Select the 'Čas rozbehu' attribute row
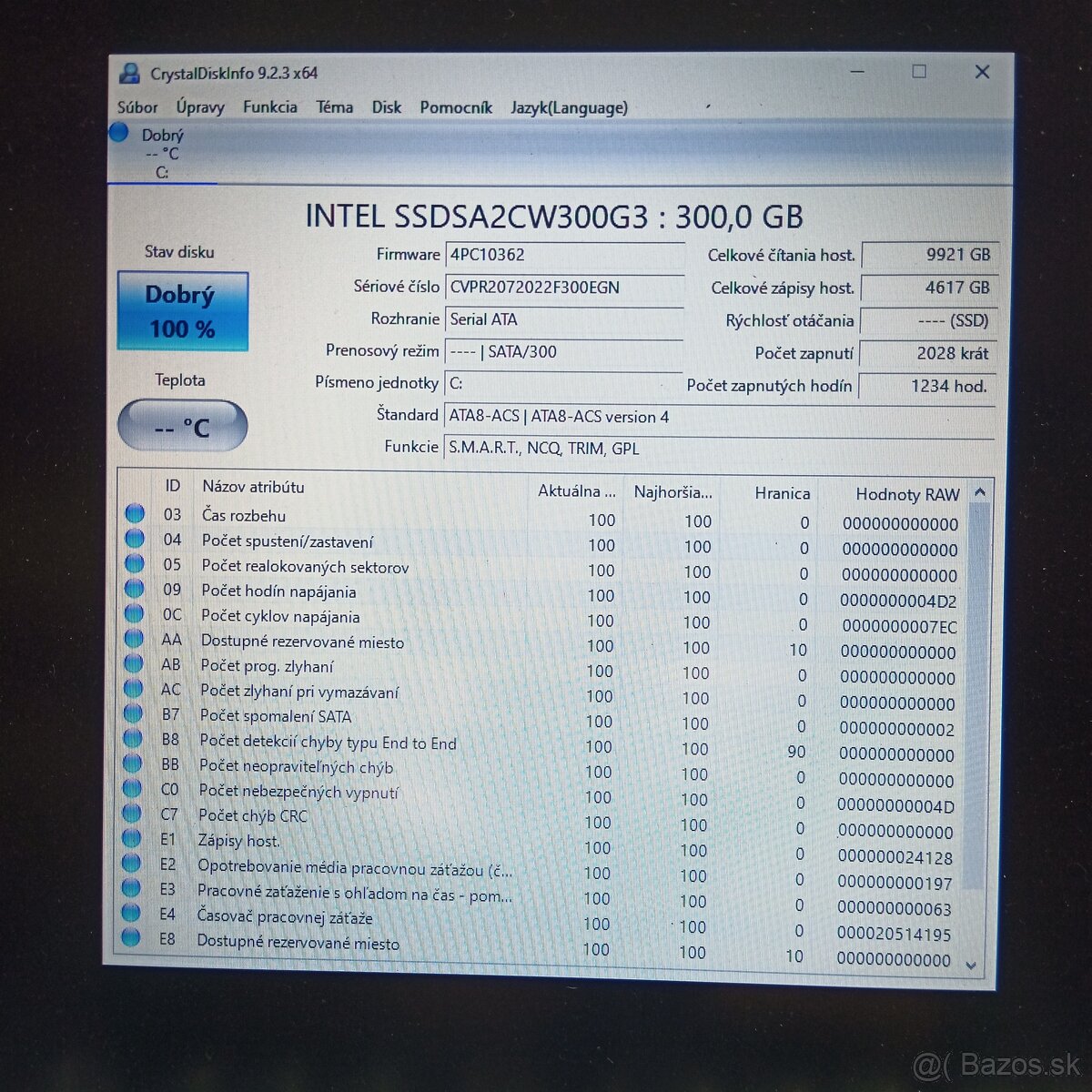This screenshot has width=1092, height=1092. pyautogui.click(x=544, y=518)
